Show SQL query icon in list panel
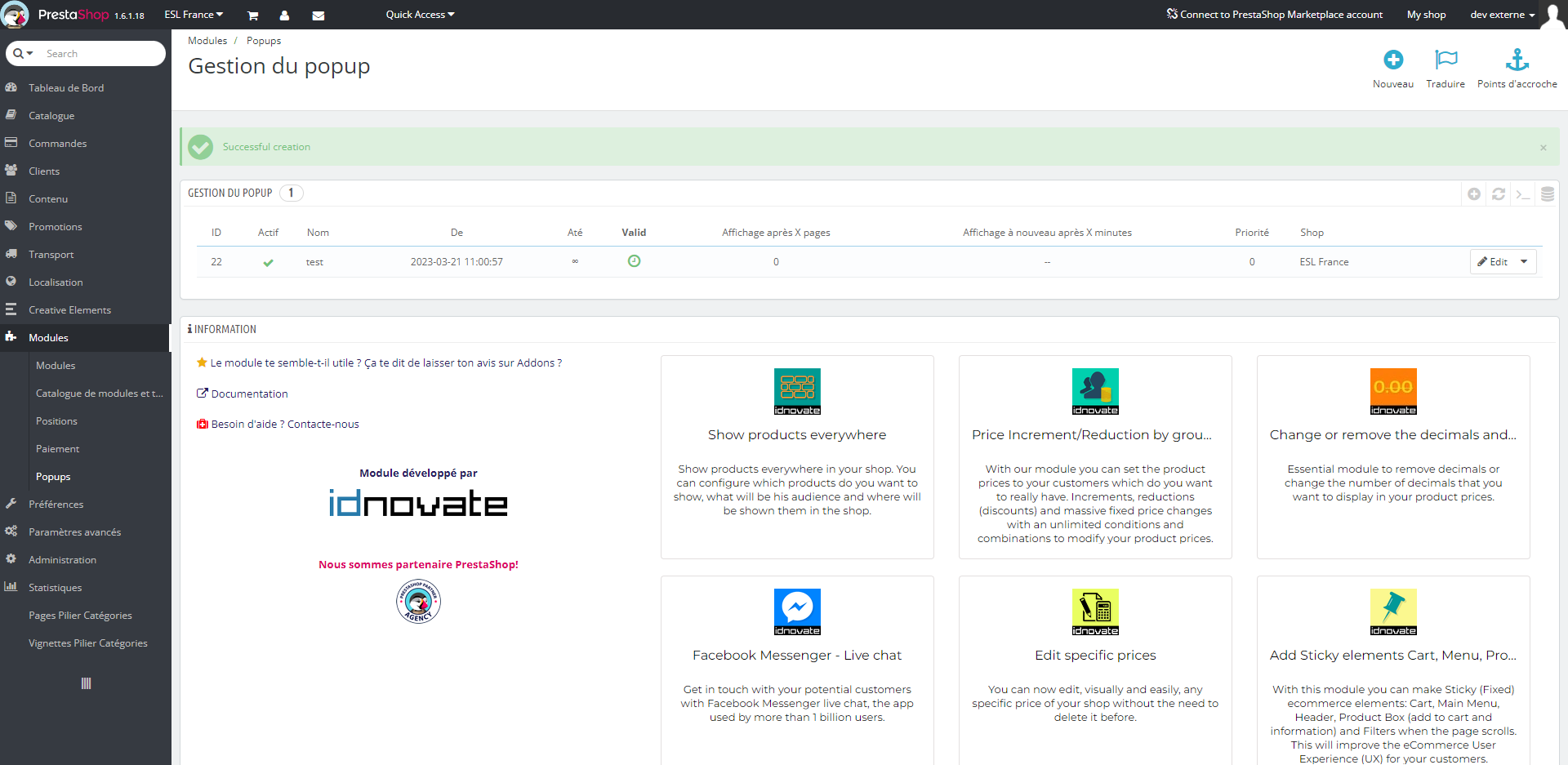This screenshot has height=765, width=1568. tap(1523, 194)
